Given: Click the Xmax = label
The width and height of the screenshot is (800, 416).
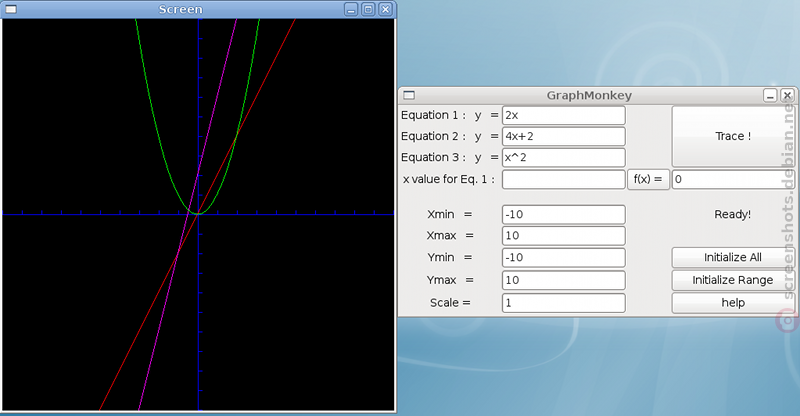Looking at the screenshot, I should (450, 235).
